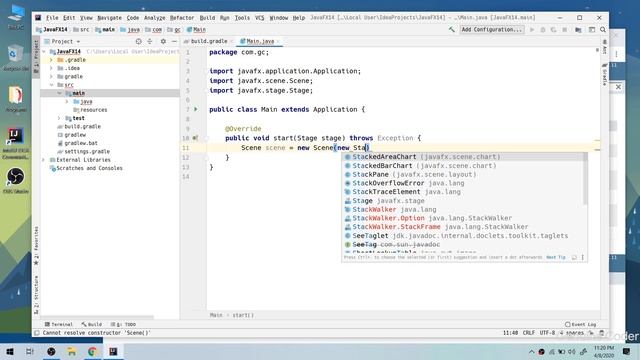Select settings.gradle file in project tree
The image size is (640, 360).
pyautogui.click(x=87, y=151)
